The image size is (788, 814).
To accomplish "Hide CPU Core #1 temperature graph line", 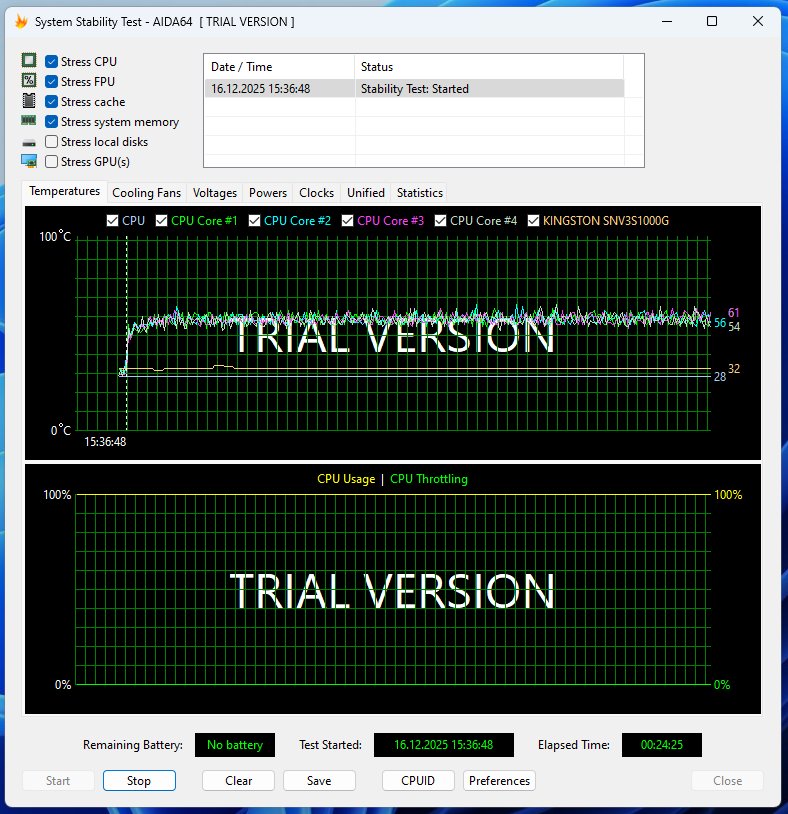I will pos(162,220).
